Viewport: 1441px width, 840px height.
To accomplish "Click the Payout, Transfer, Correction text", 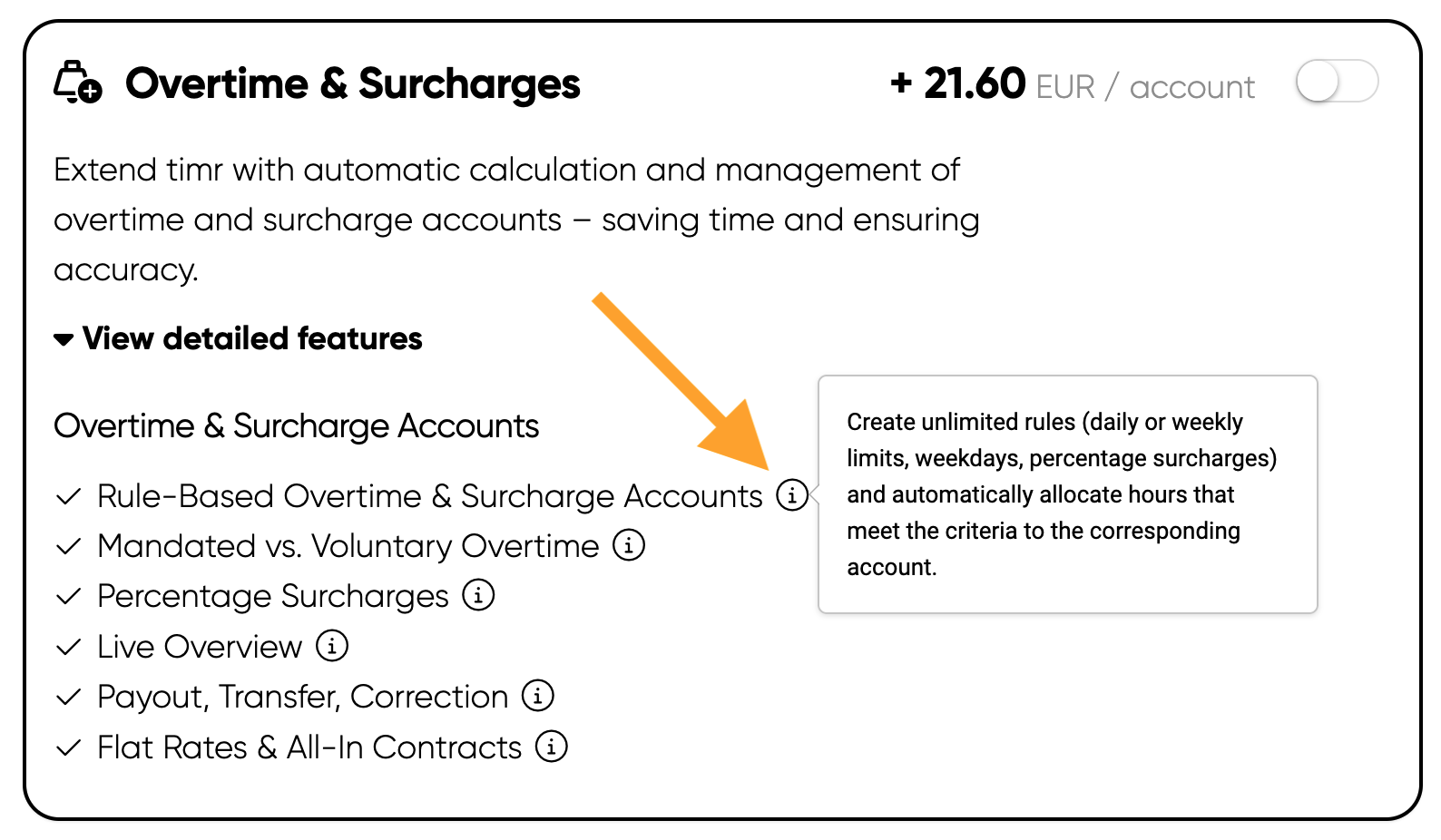I will click(303, 697).
